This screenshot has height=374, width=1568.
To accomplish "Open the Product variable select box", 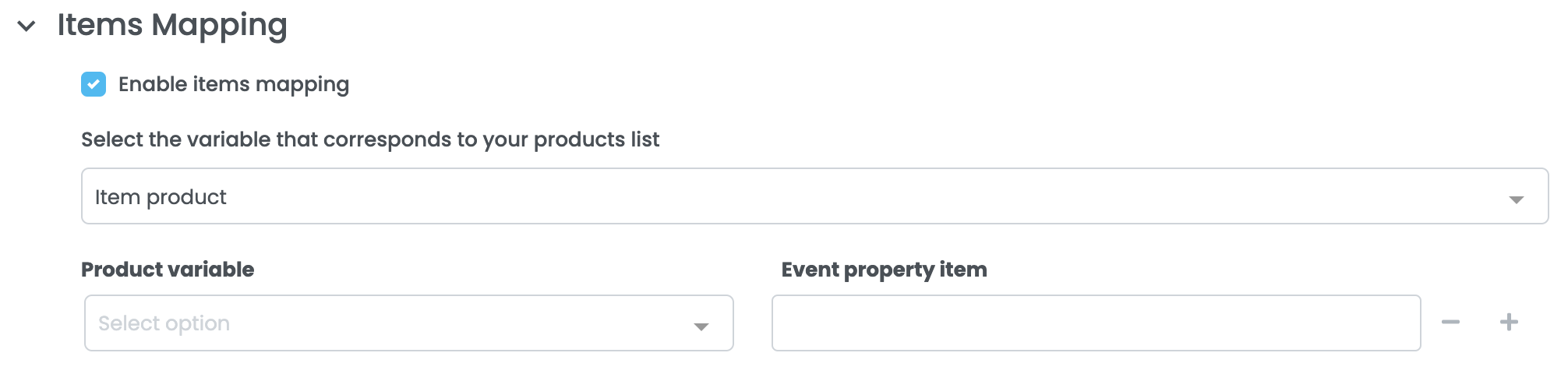I will (x=408, y=323).
